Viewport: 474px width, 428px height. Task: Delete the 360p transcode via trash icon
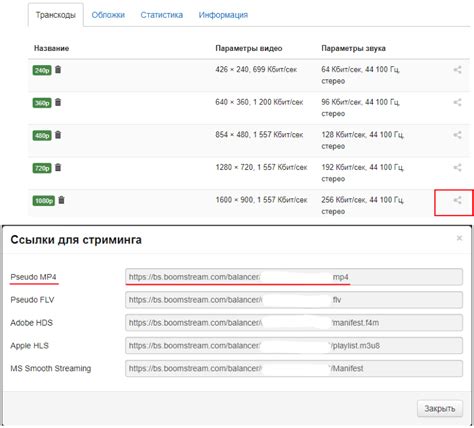(x=58, y=102)
